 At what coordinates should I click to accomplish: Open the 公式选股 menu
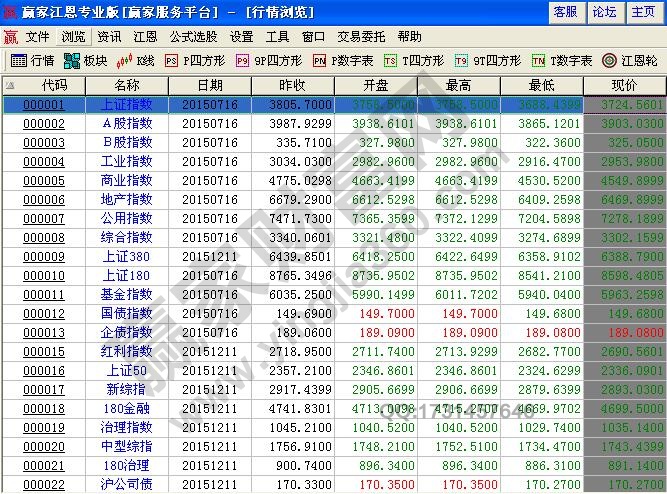(x=194, y=36)
